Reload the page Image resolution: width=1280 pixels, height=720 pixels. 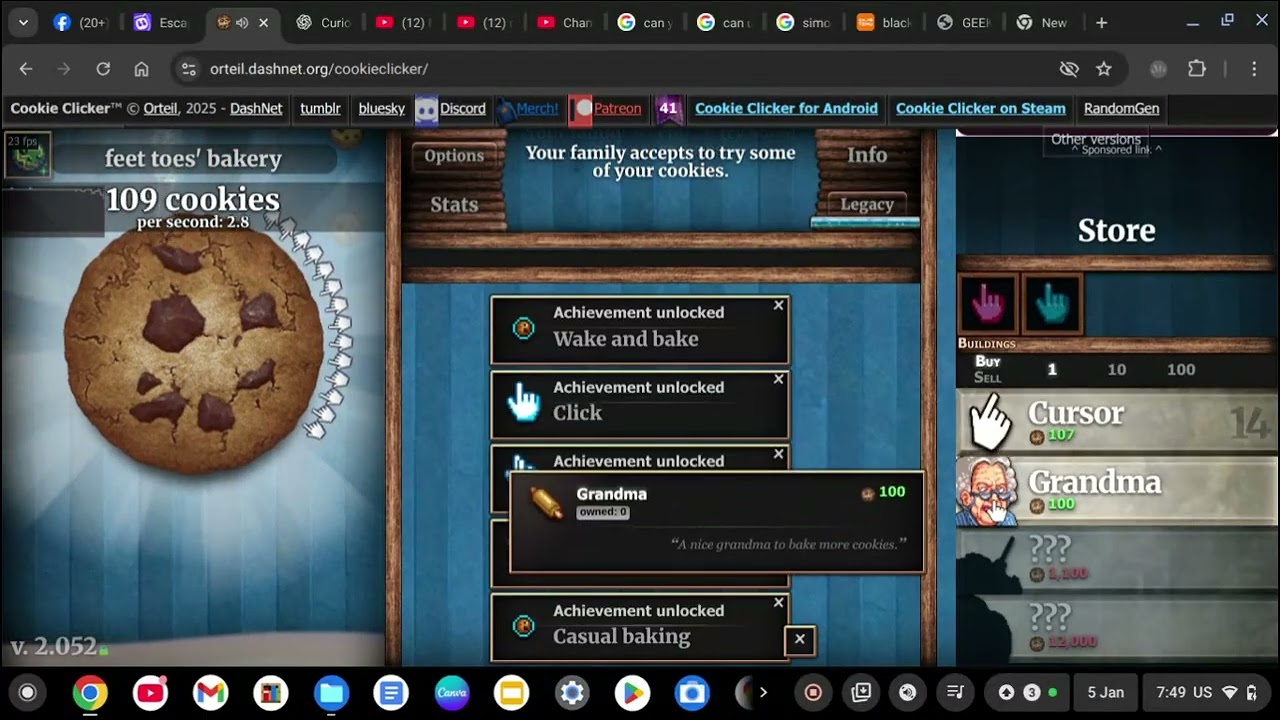tap(103, 69)
